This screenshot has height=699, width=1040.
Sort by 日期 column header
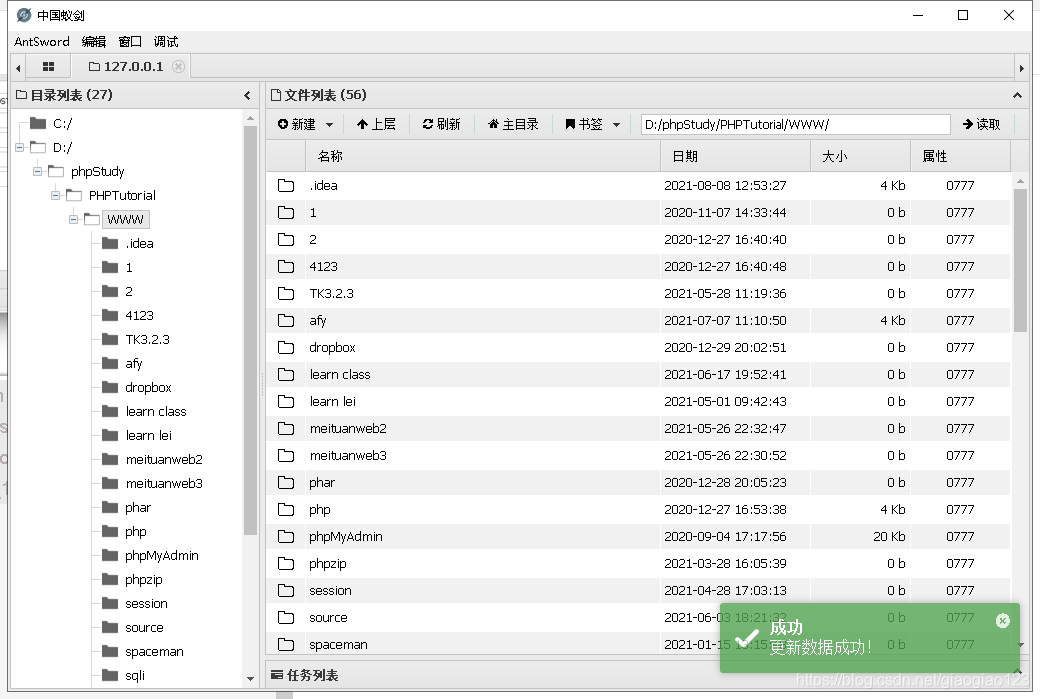pyautogui.click(x=736, y=157)
